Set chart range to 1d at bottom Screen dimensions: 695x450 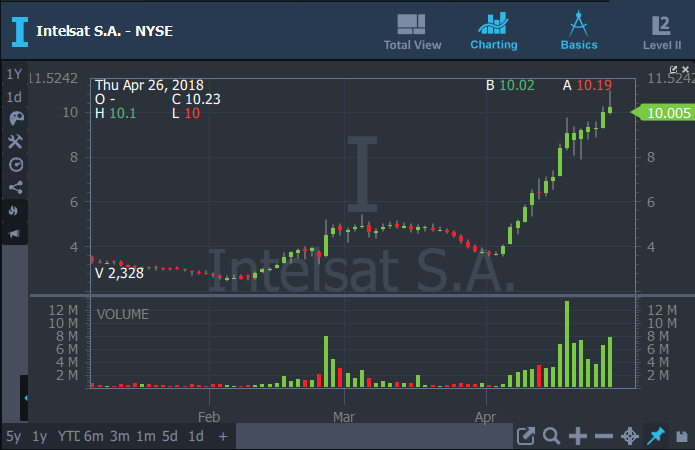[196, 436]
